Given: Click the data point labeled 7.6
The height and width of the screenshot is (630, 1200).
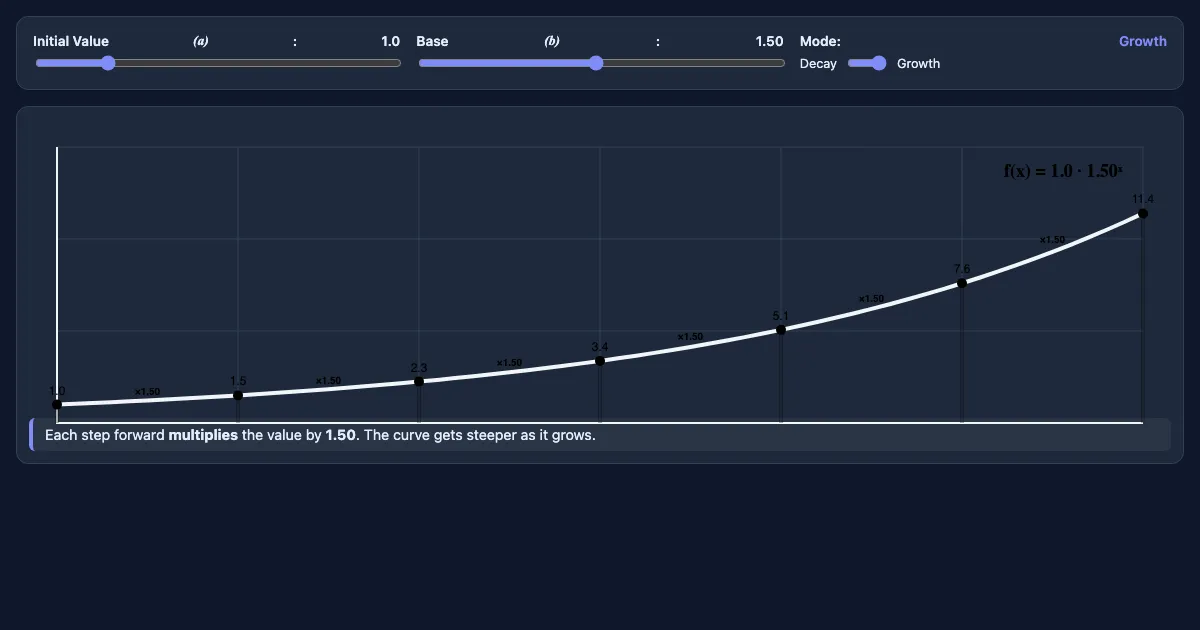Looking at the screenshot, I should pos(962,282).
